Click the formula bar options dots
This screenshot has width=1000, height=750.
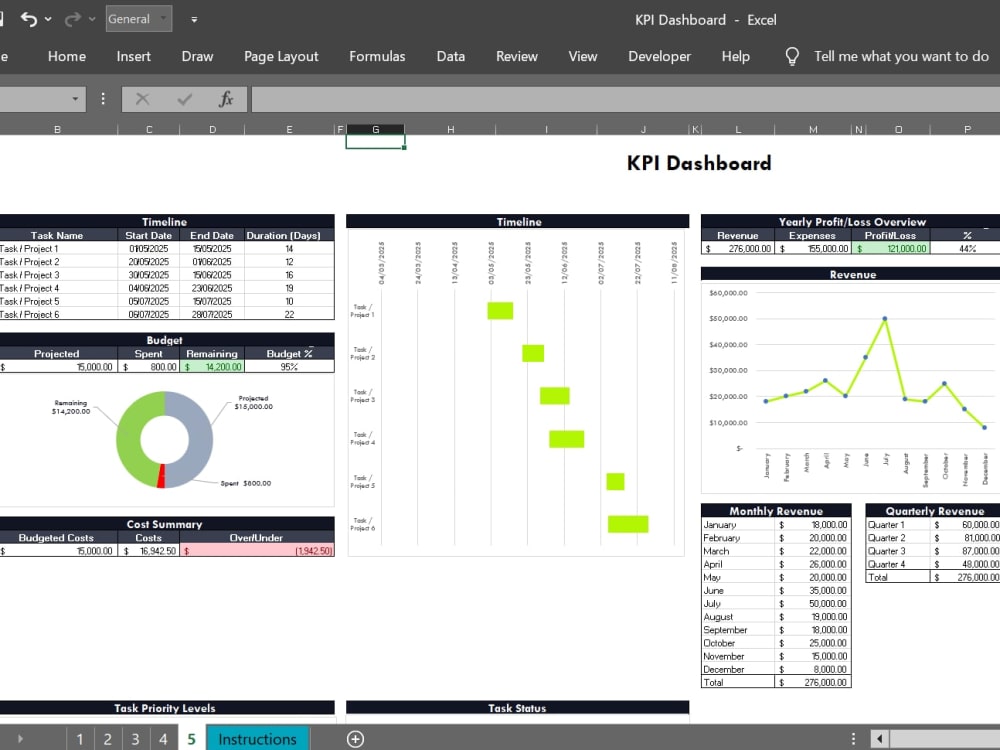[x=103, y=99]
